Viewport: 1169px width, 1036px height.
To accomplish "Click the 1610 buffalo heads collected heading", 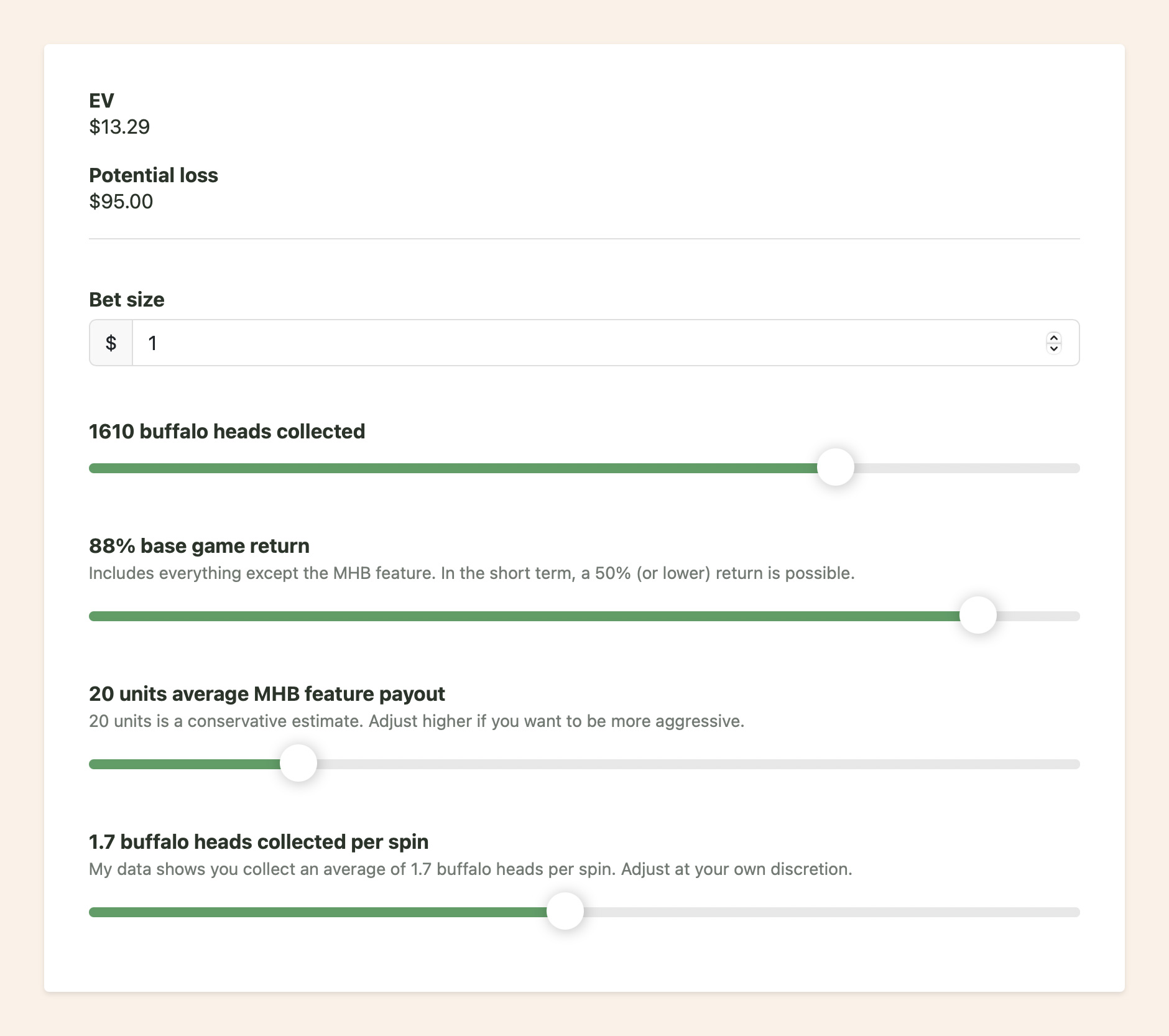I will click(227, 431).
